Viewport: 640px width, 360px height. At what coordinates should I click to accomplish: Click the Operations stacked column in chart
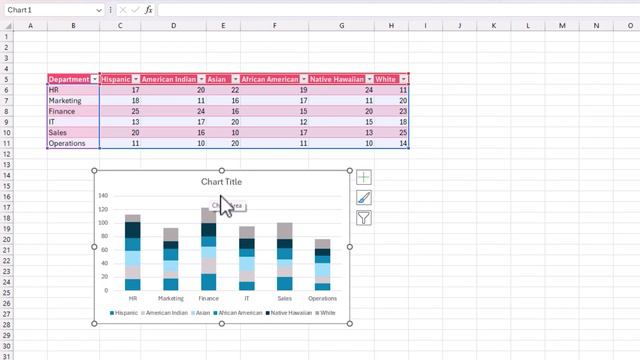322,265
